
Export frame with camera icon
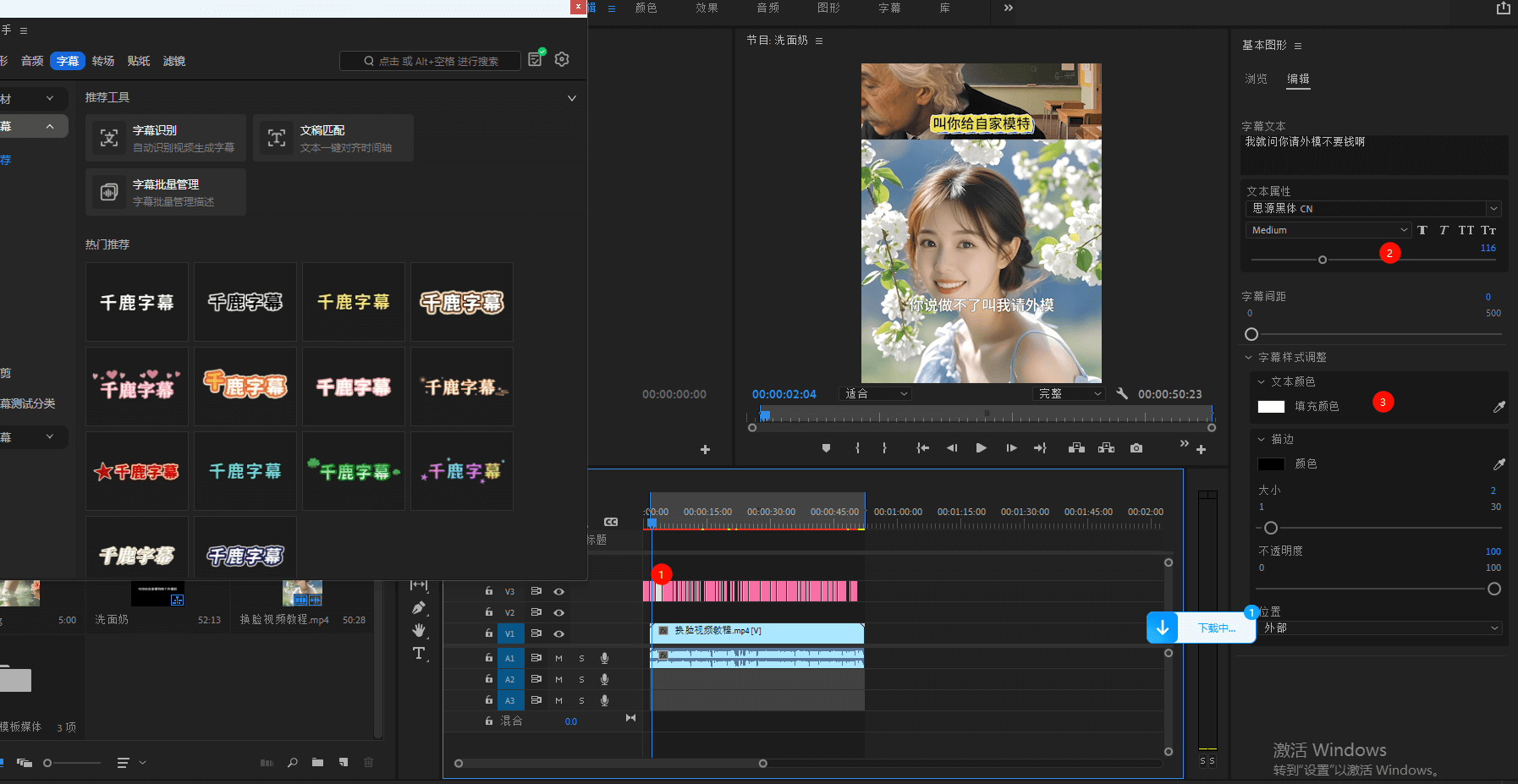pyautogui.click(x=1136, y=448)
